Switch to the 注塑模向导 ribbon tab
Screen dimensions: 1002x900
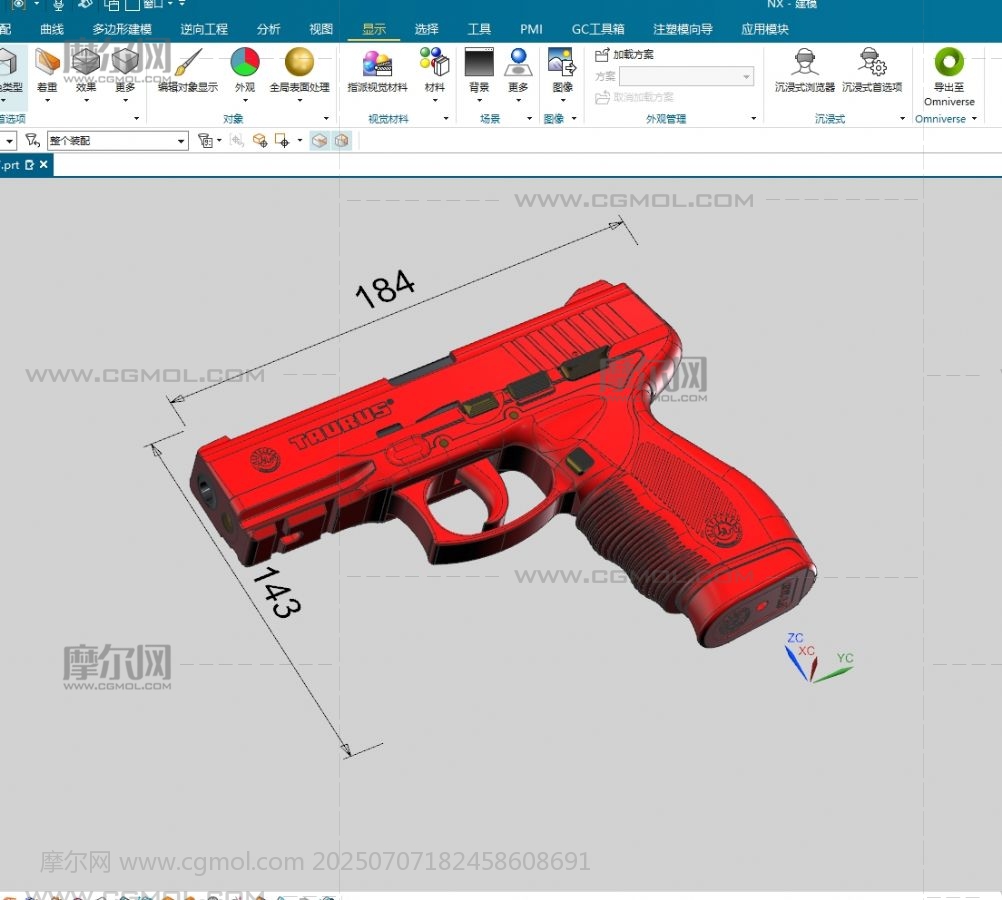[682, 29]
